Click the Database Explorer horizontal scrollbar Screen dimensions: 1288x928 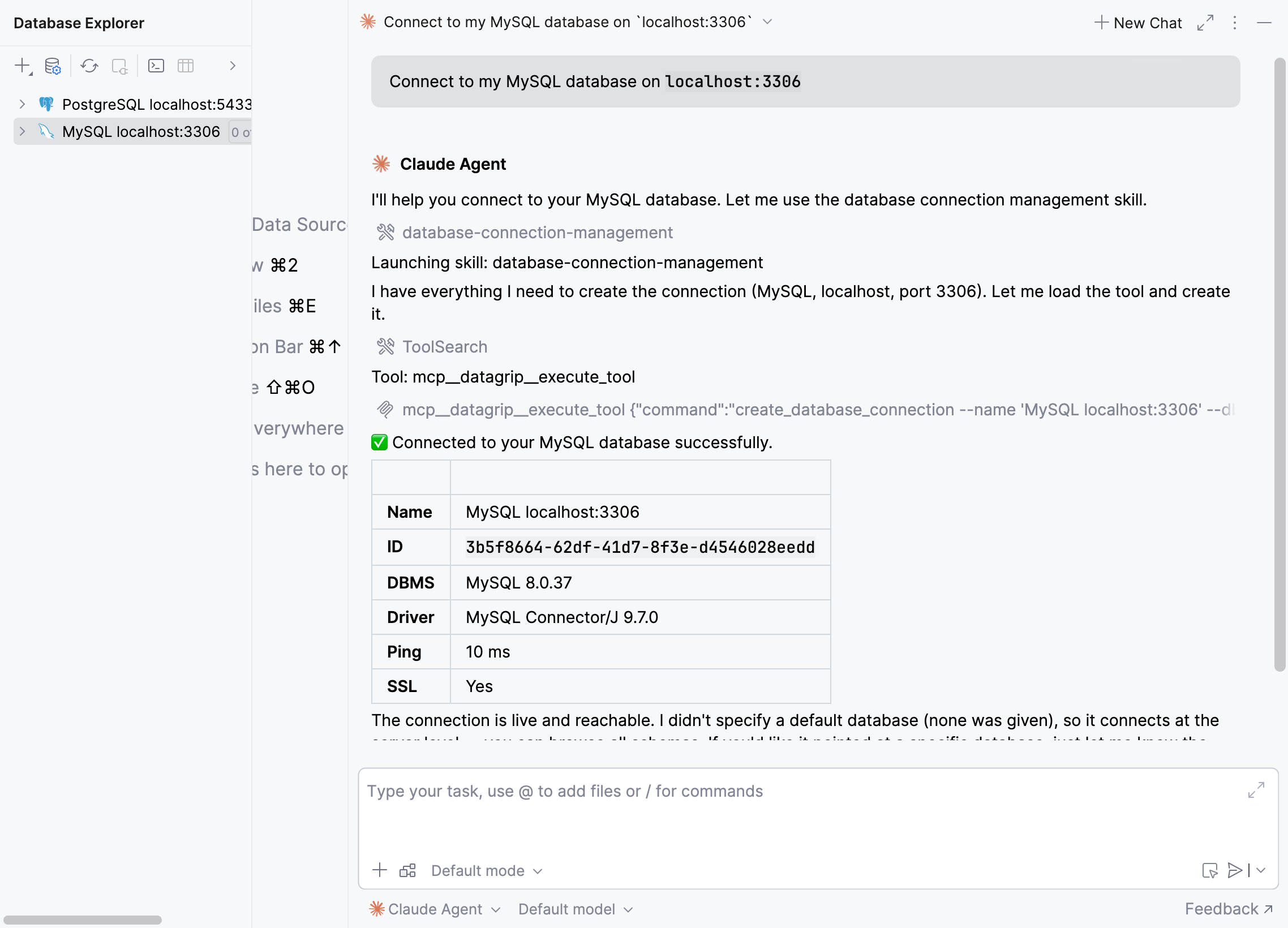tap(83, 920)
